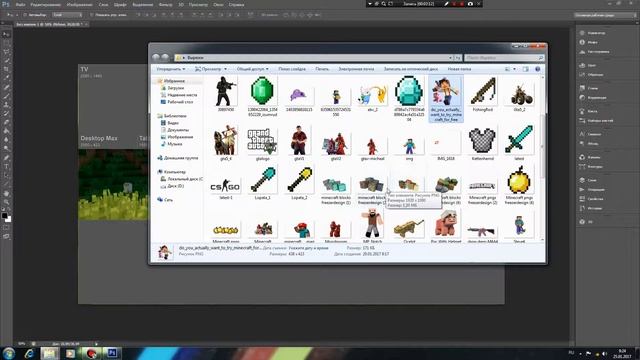Select the Hand tool in Photoshop
Image resolution: width=640 pixels, height=360 pixels.
pos(6,193)
